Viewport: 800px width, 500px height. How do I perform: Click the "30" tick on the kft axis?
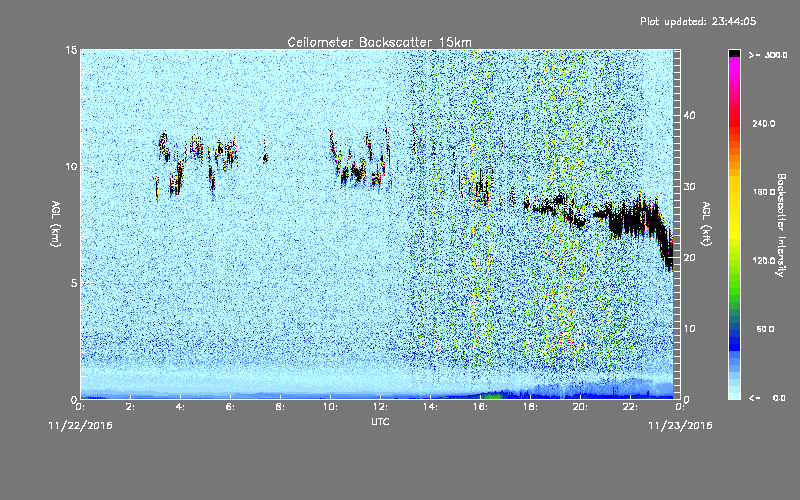tap(689, 187)
